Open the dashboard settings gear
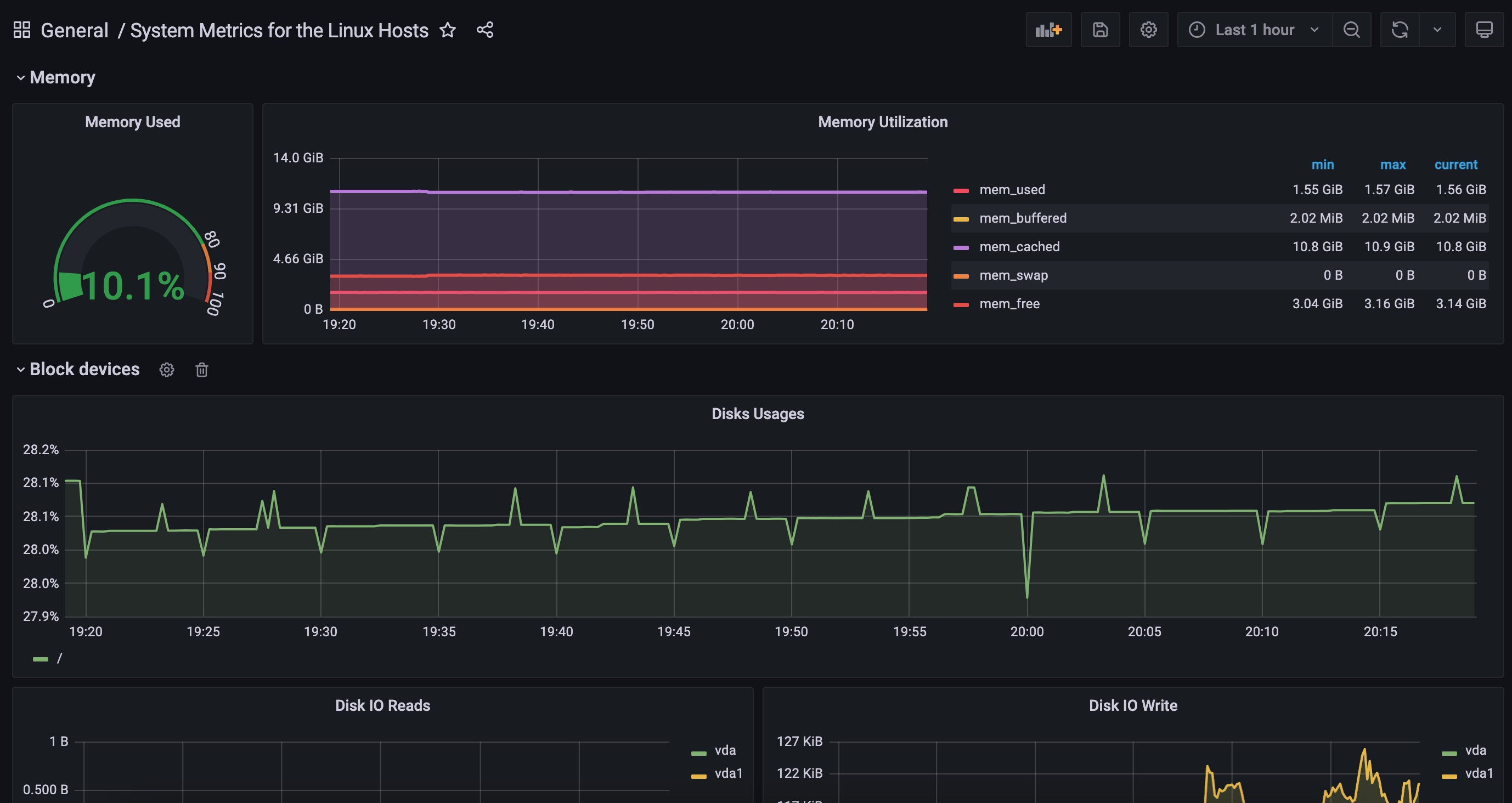1512x803 pixels. point(1148,30)
